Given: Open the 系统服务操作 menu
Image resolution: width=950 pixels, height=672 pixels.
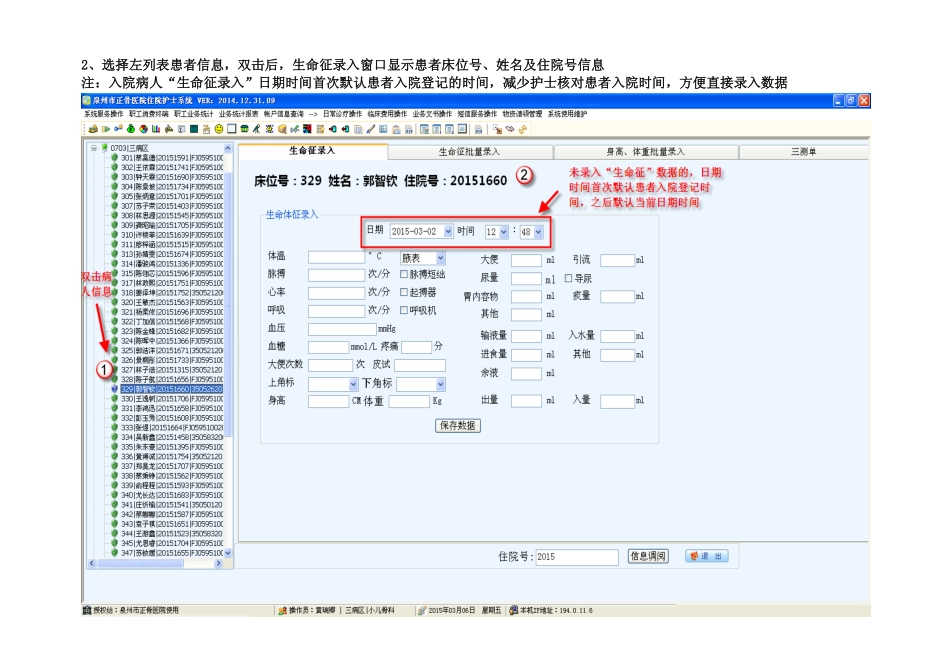Looking at the screenshot, I should click(x=104, y=114).
